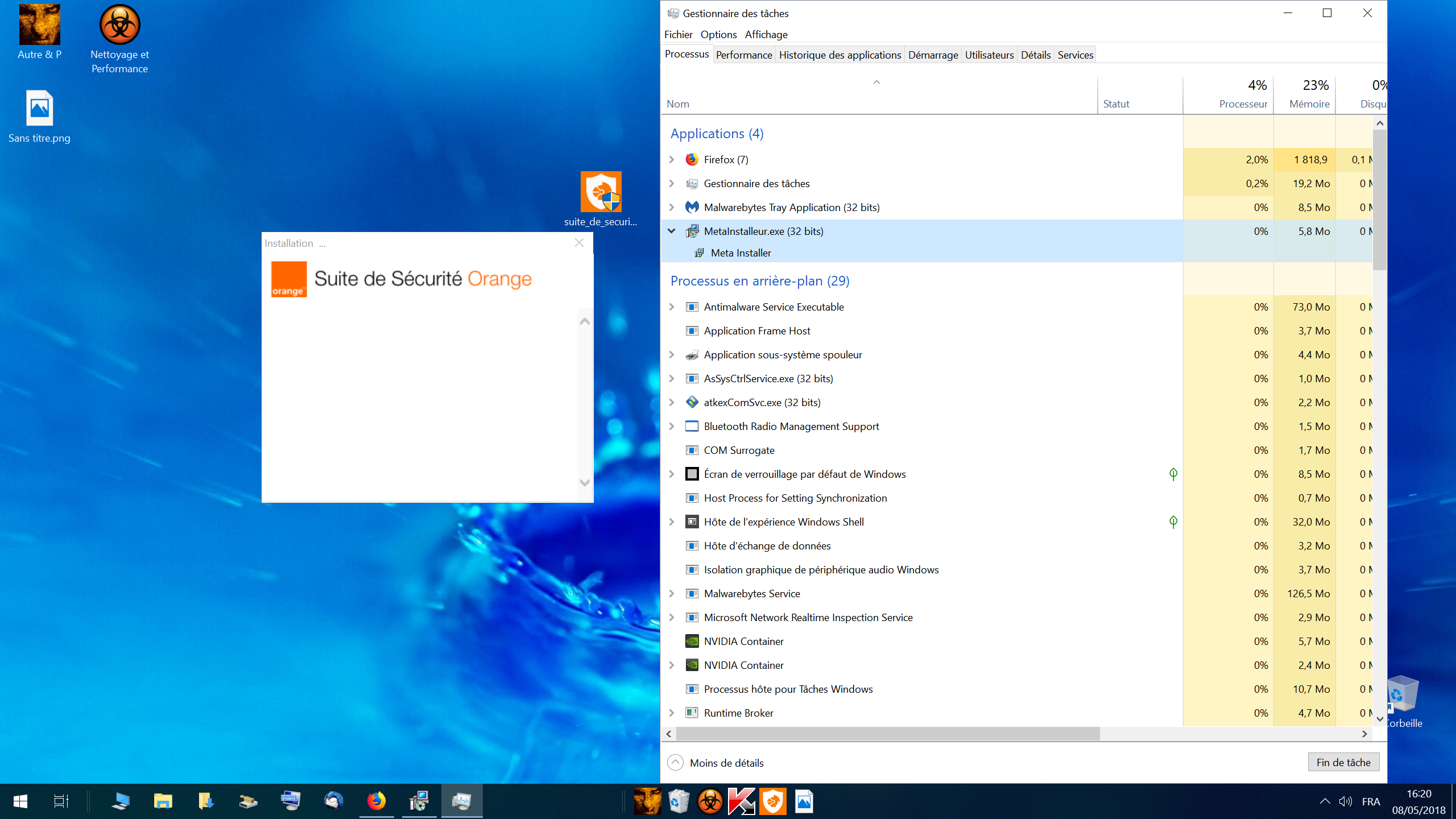Screen dimensions: 1456x819
Task: Collapse the MetaInstalleur.exe process group
Action: point(672,231)
